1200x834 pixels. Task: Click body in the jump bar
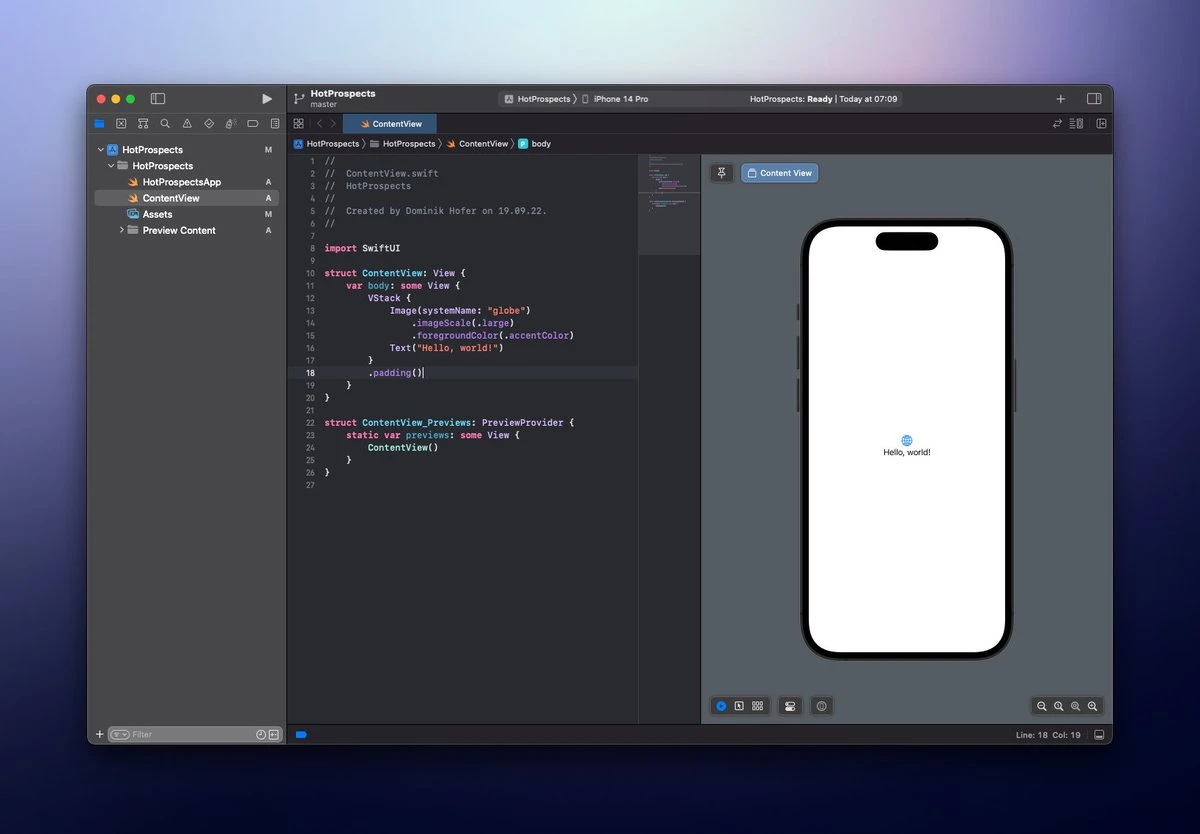pos(540,144)
